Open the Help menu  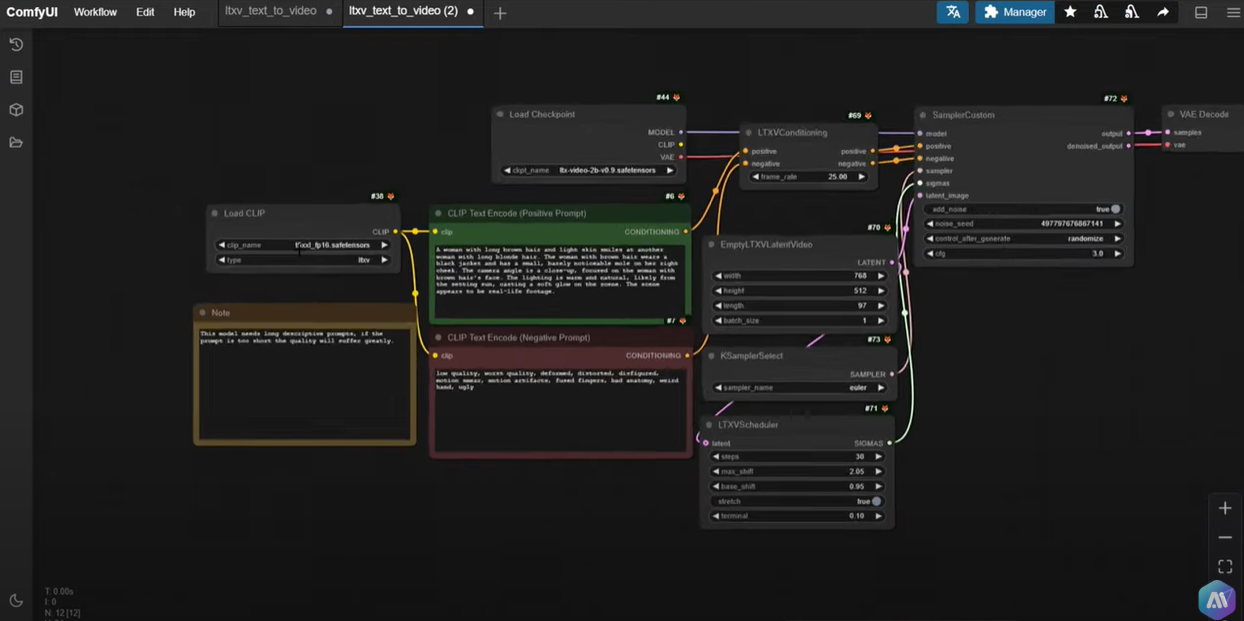click(184, 12)
